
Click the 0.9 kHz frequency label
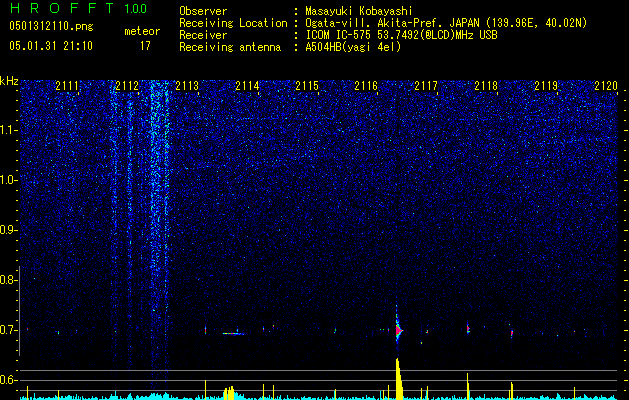pos(6,230)
